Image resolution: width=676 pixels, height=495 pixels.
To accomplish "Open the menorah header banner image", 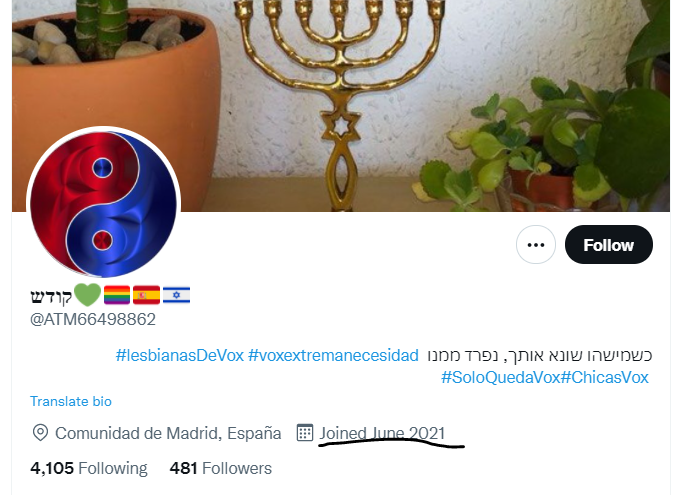I will pos(341,106).
